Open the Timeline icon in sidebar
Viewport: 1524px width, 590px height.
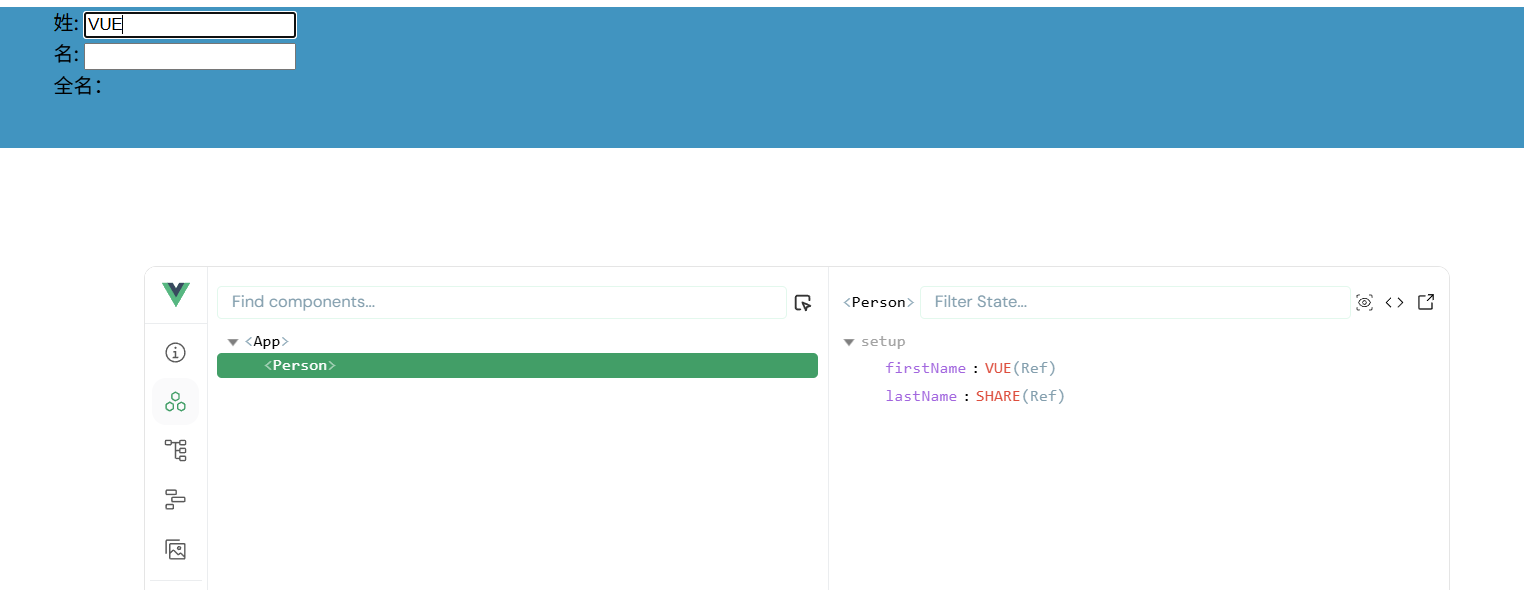pyautogui.click(x=176, y=499)
